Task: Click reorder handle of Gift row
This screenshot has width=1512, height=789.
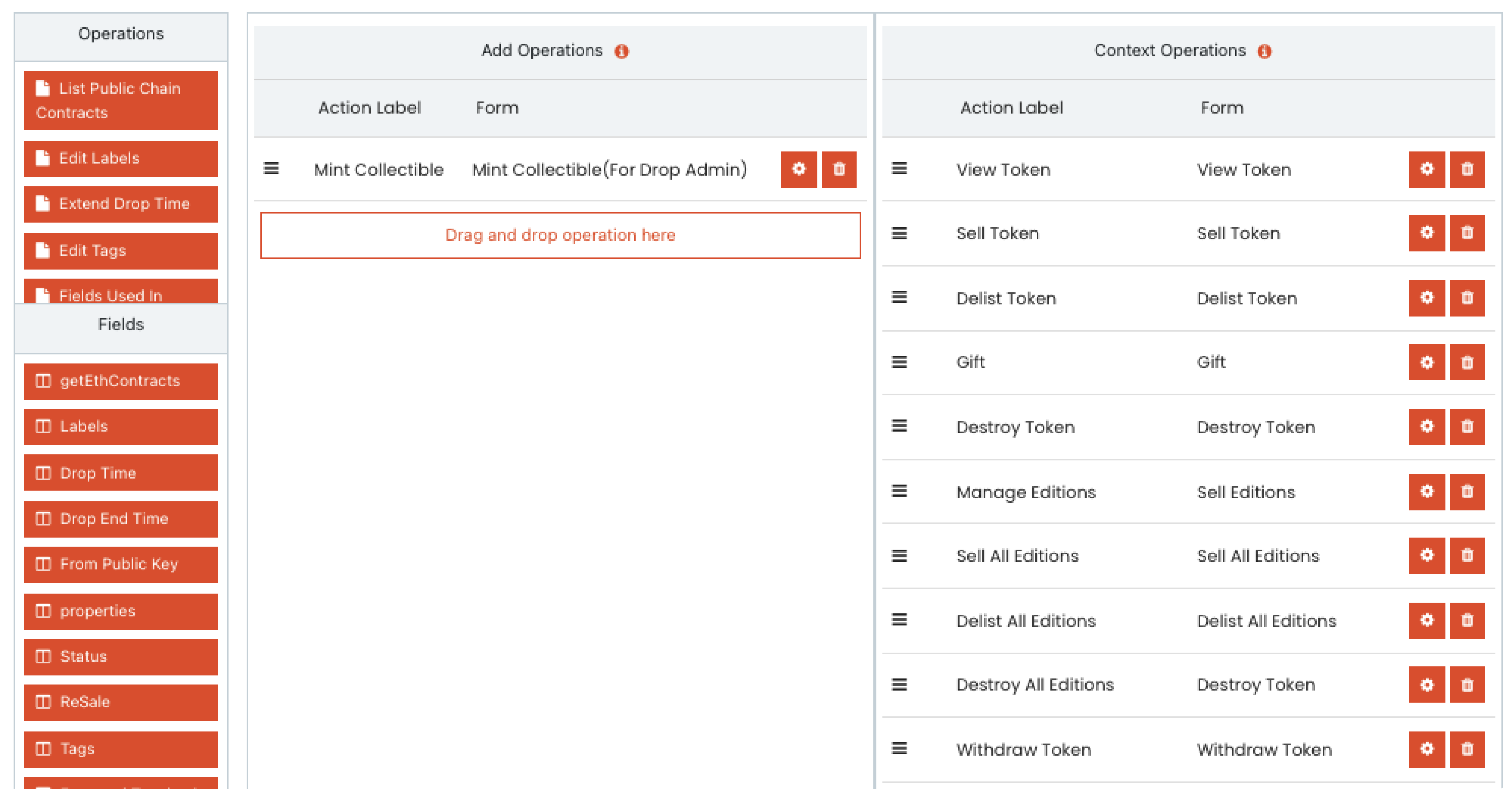Action: click(899, 362)
